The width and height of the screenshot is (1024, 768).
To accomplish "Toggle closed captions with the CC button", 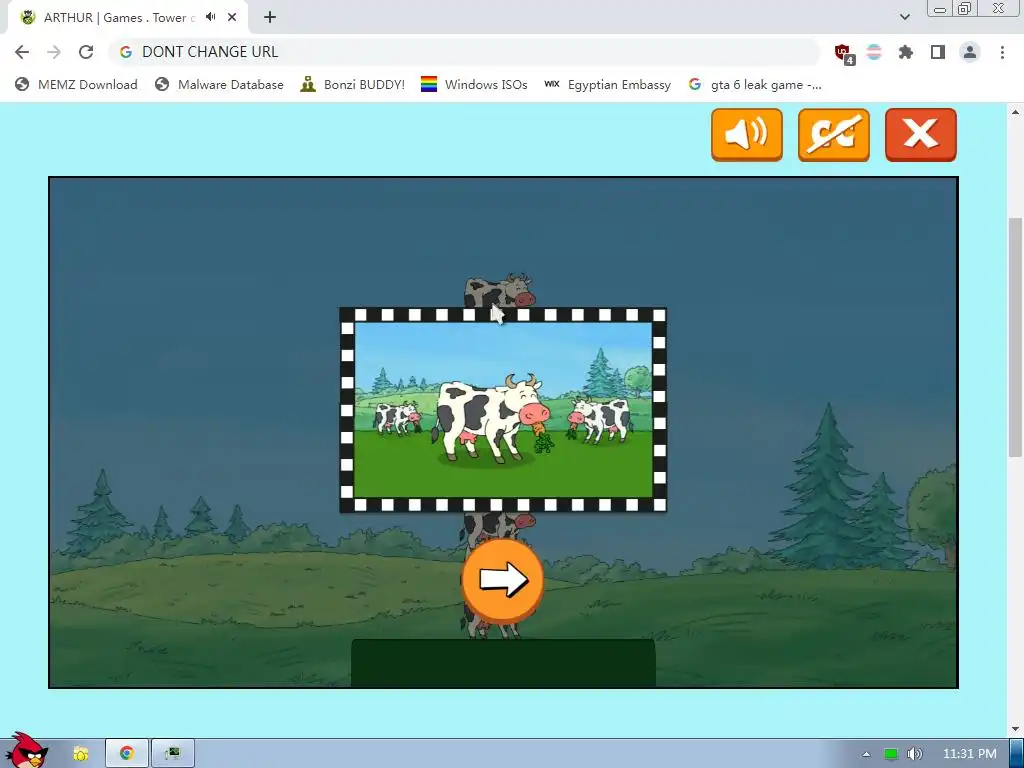I will tap(833, 135).
